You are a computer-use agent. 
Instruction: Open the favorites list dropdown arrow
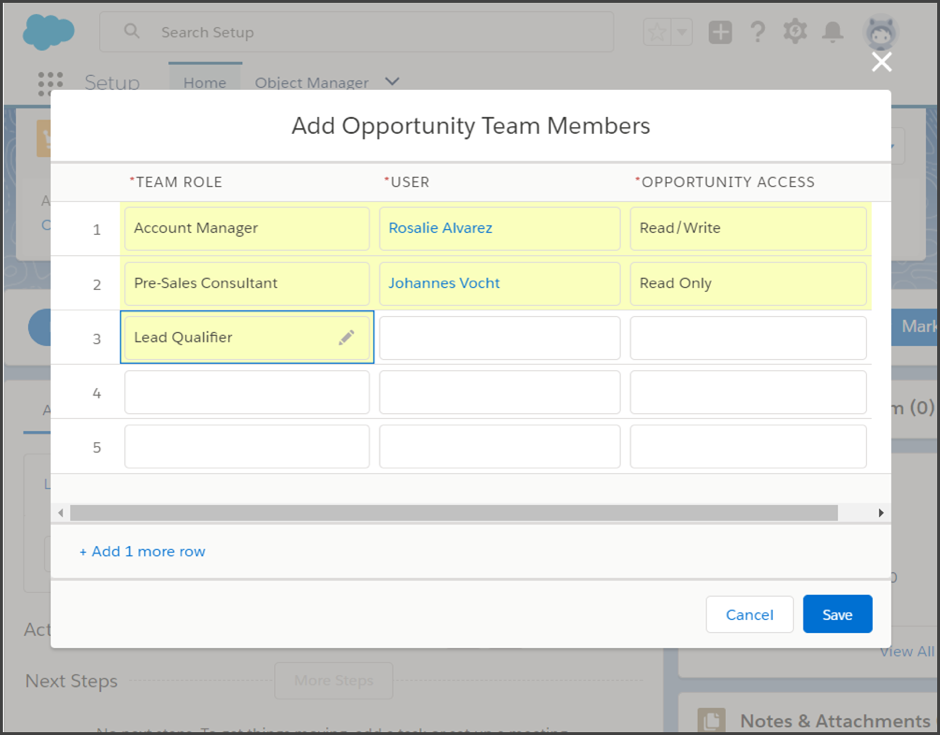coord(682,32)
